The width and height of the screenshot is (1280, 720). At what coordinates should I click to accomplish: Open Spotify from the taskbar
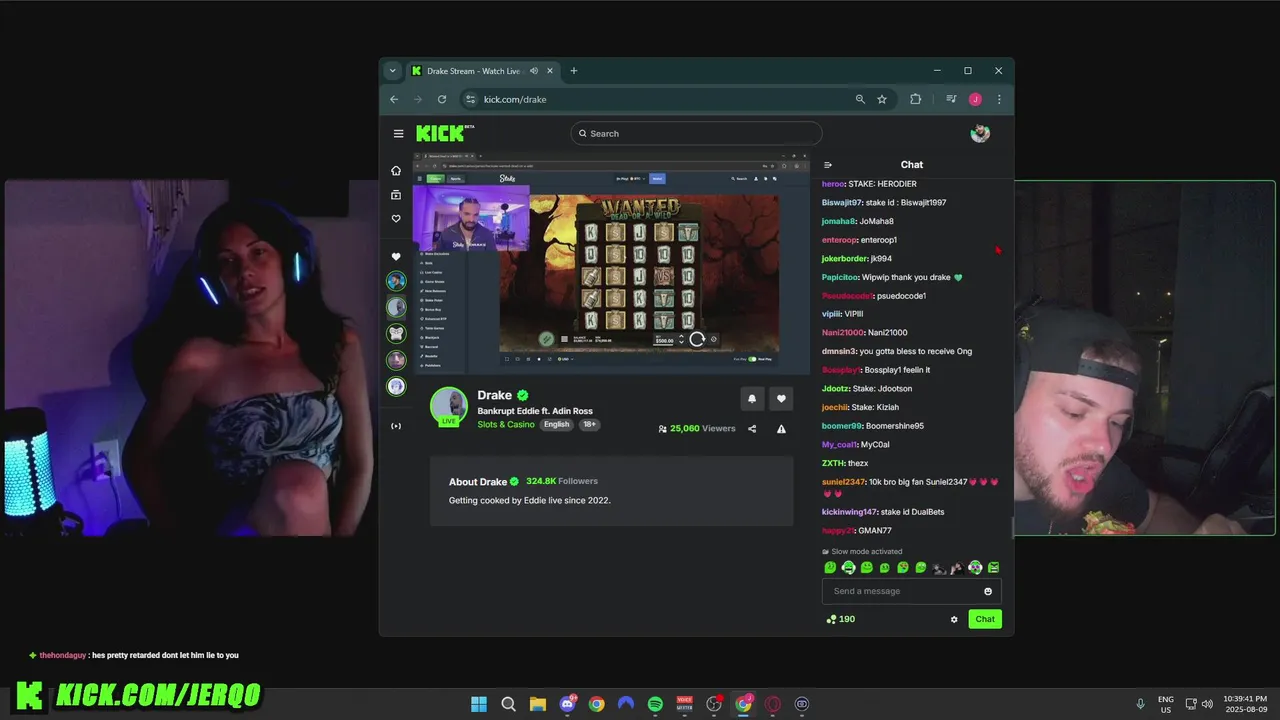(655, 704)
